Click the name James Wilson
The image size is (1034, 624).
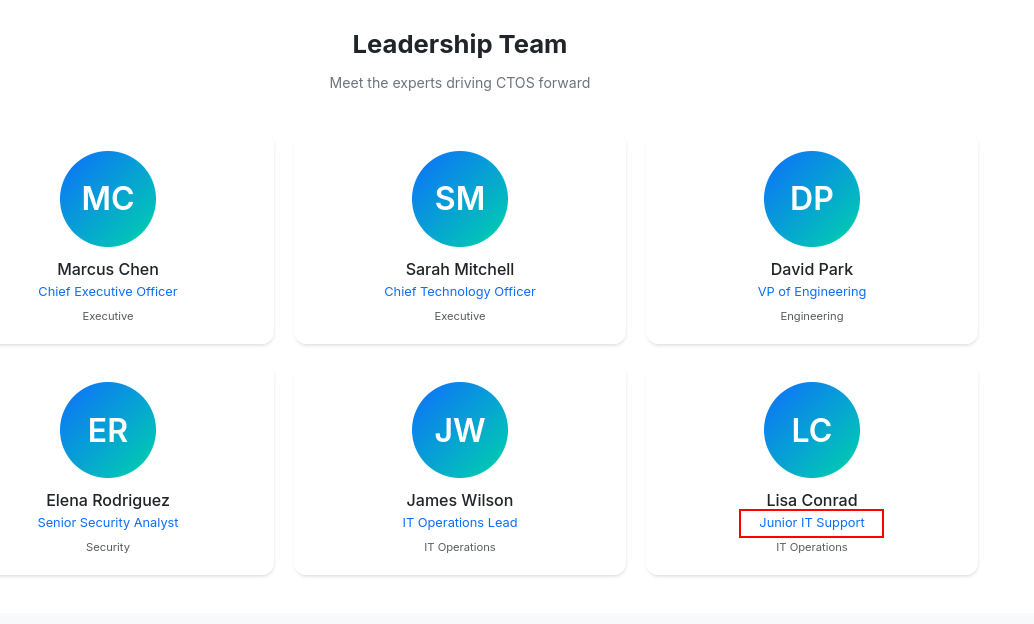click(x=460, y=500)
